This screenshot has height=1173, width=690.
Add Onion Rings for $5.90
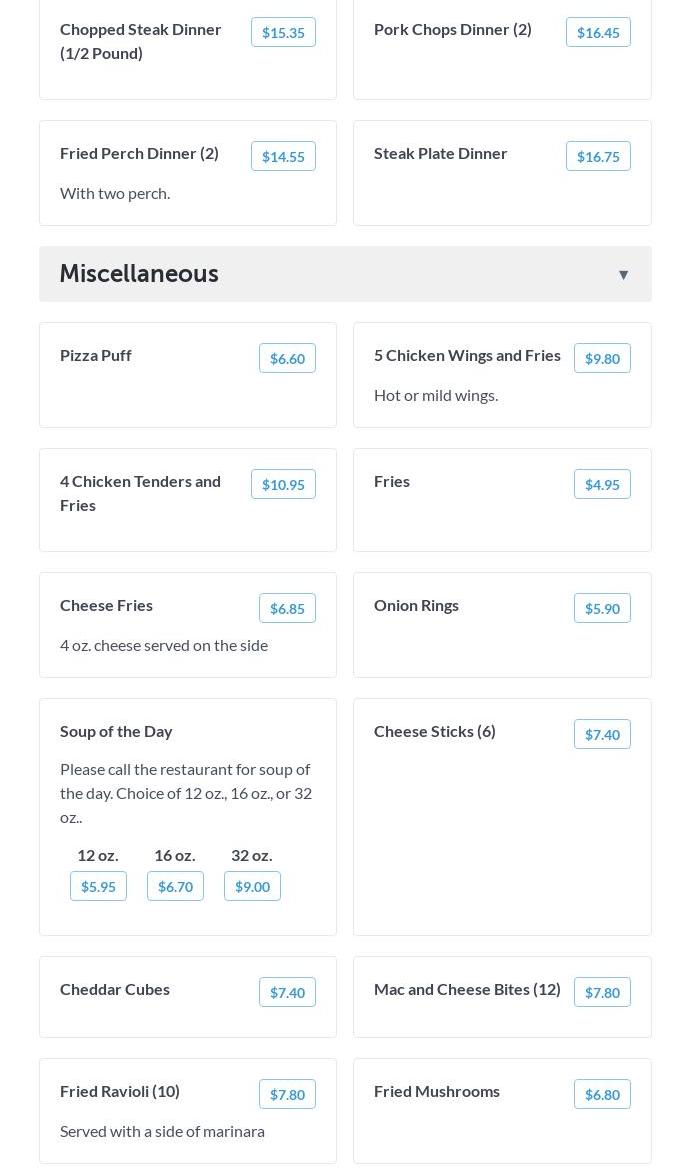pyautogui.click(x=602, y=608)
